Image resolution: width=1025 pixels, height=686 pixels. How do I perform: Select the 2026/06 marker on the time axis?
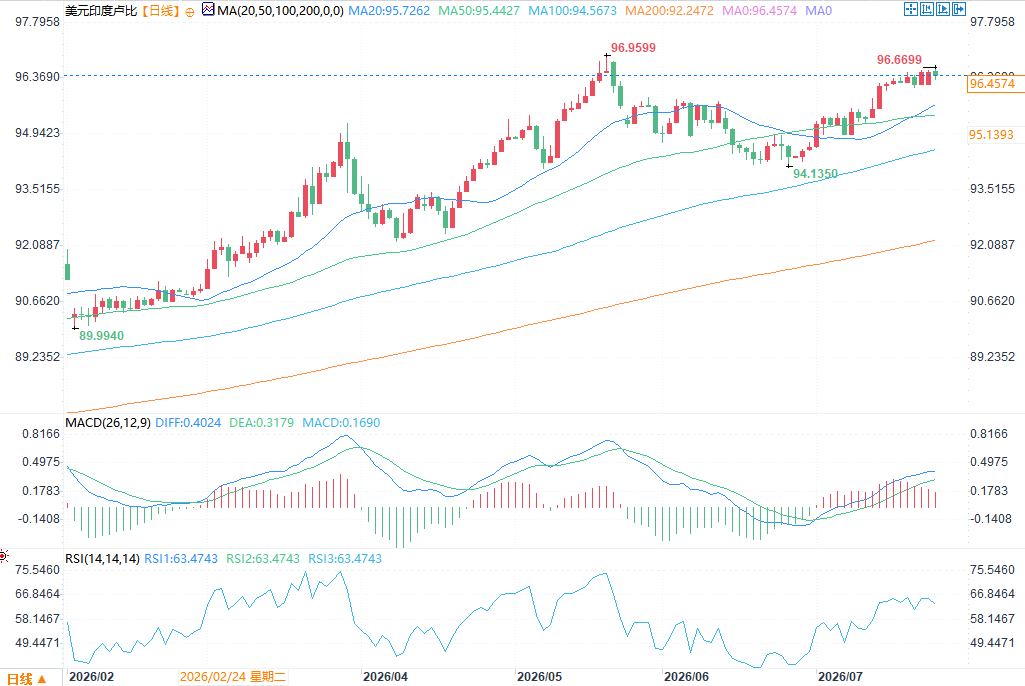(x=686, y=676)
